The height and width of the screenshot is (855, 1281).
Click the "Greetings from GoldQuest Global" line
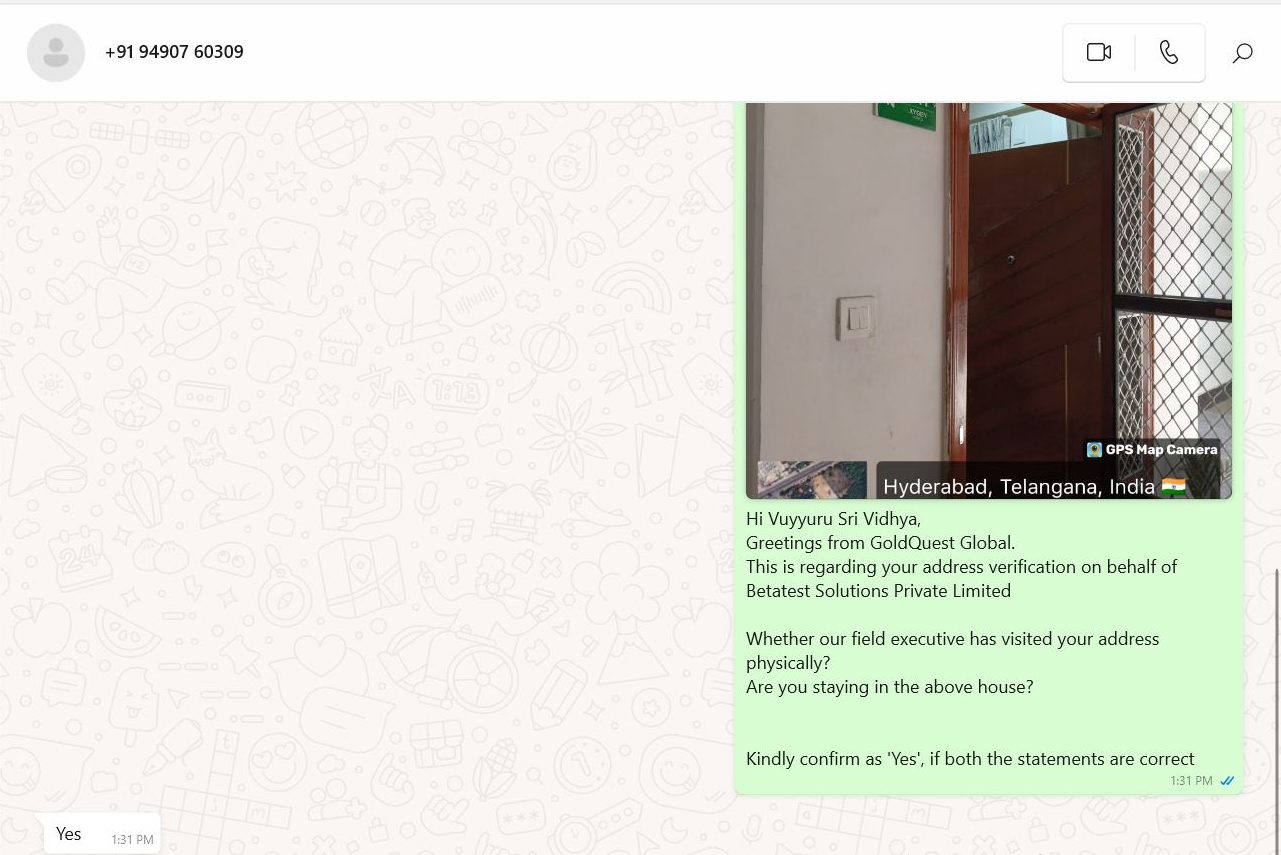point(880,543)
